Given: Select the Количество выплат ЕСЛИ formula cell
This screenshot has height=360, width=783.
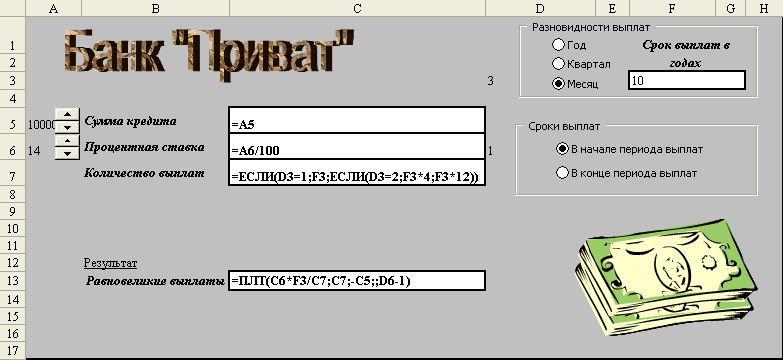Looking at the screenshot, I should coord(357,172).
